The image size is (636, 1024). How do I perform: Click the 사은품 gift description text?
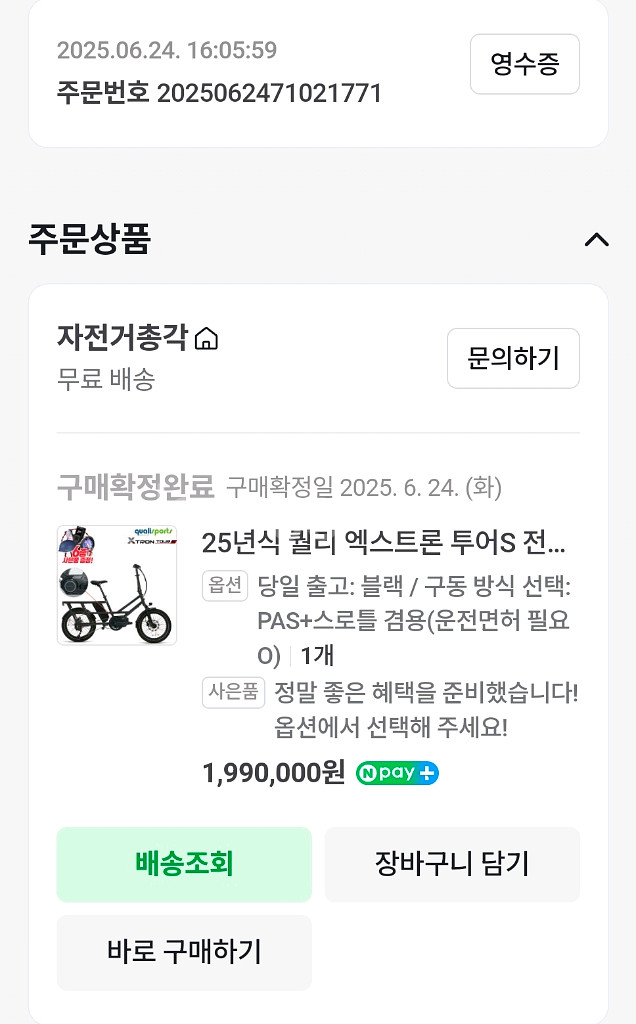point(426,709)
